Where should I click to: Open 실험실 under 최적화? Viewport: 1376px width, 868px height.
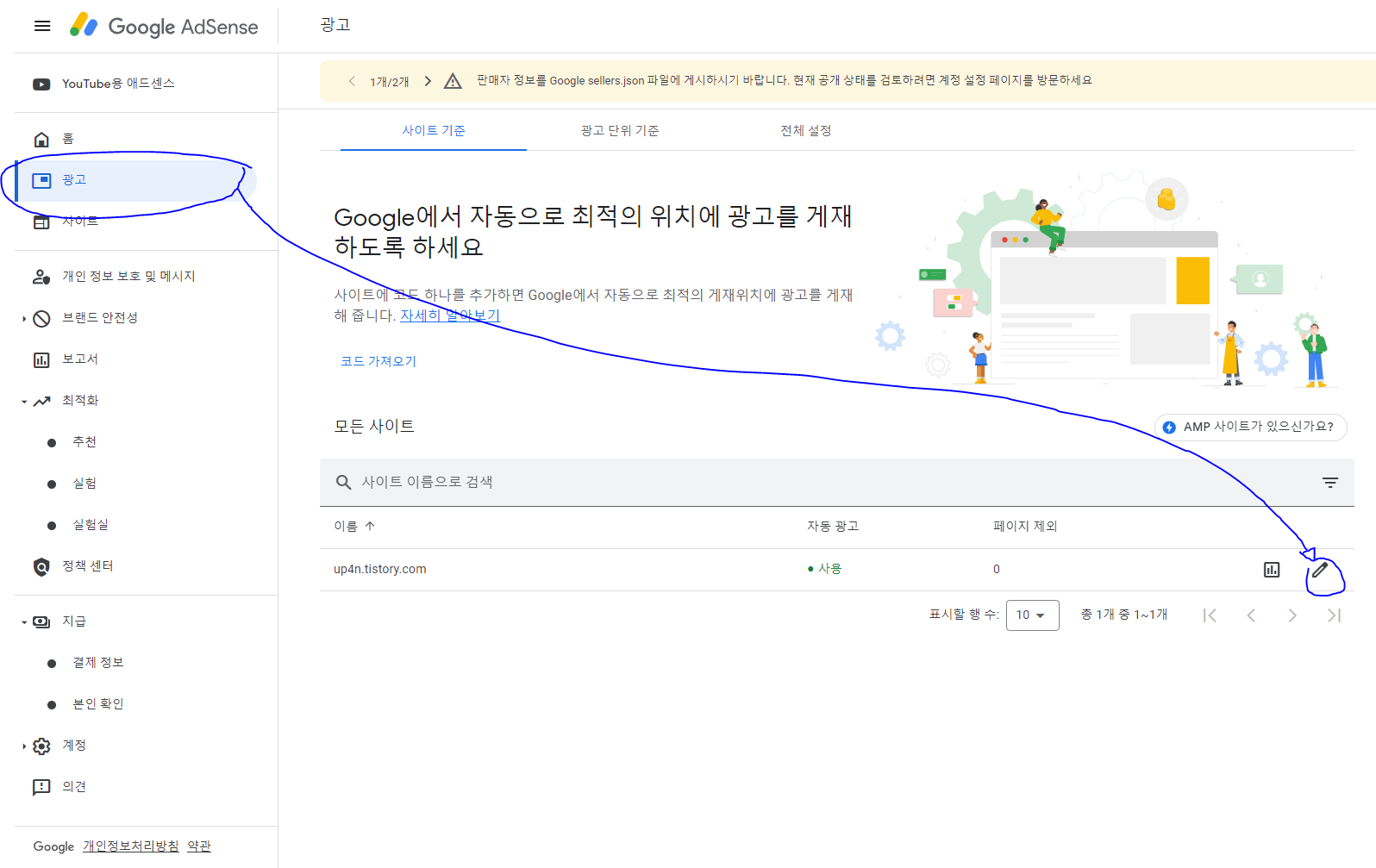[90, 525]
